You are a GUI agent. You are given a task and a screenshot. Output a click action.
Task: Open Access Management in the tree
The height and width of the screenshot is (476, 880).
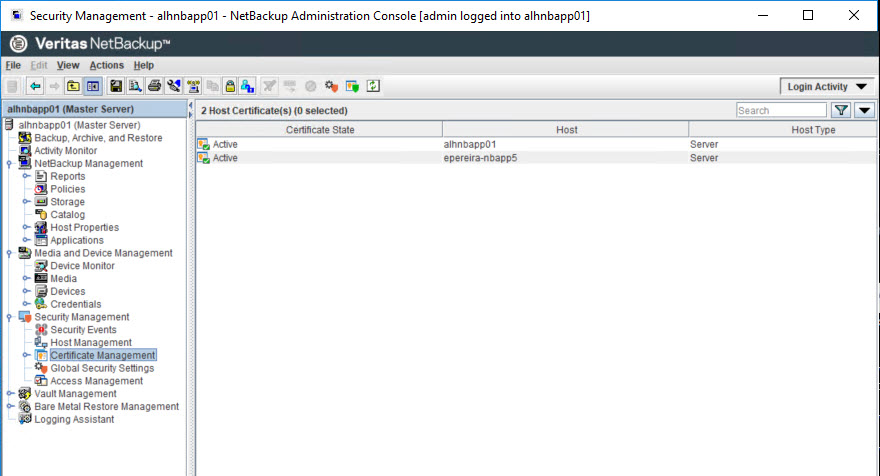coord(97,381)
